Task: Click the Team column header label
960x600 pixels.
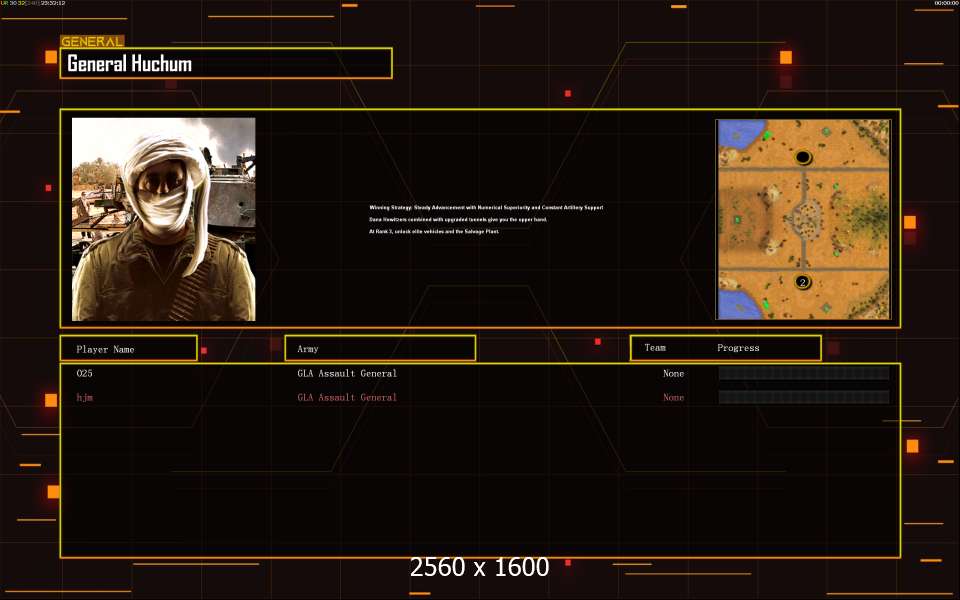Action: (x=655, y=348)
